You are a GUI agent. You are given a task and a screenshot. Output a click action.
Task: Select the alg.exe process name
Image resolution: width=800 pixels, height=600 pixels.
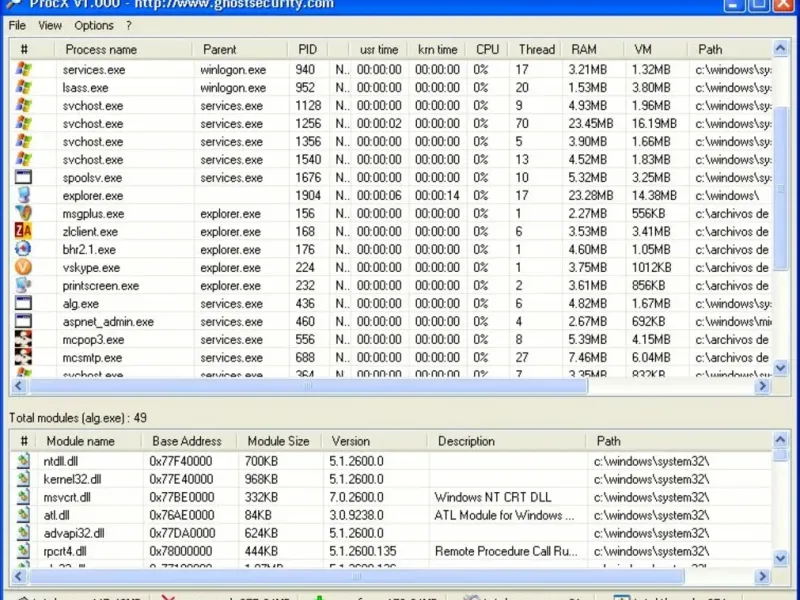tap(81, 304)
